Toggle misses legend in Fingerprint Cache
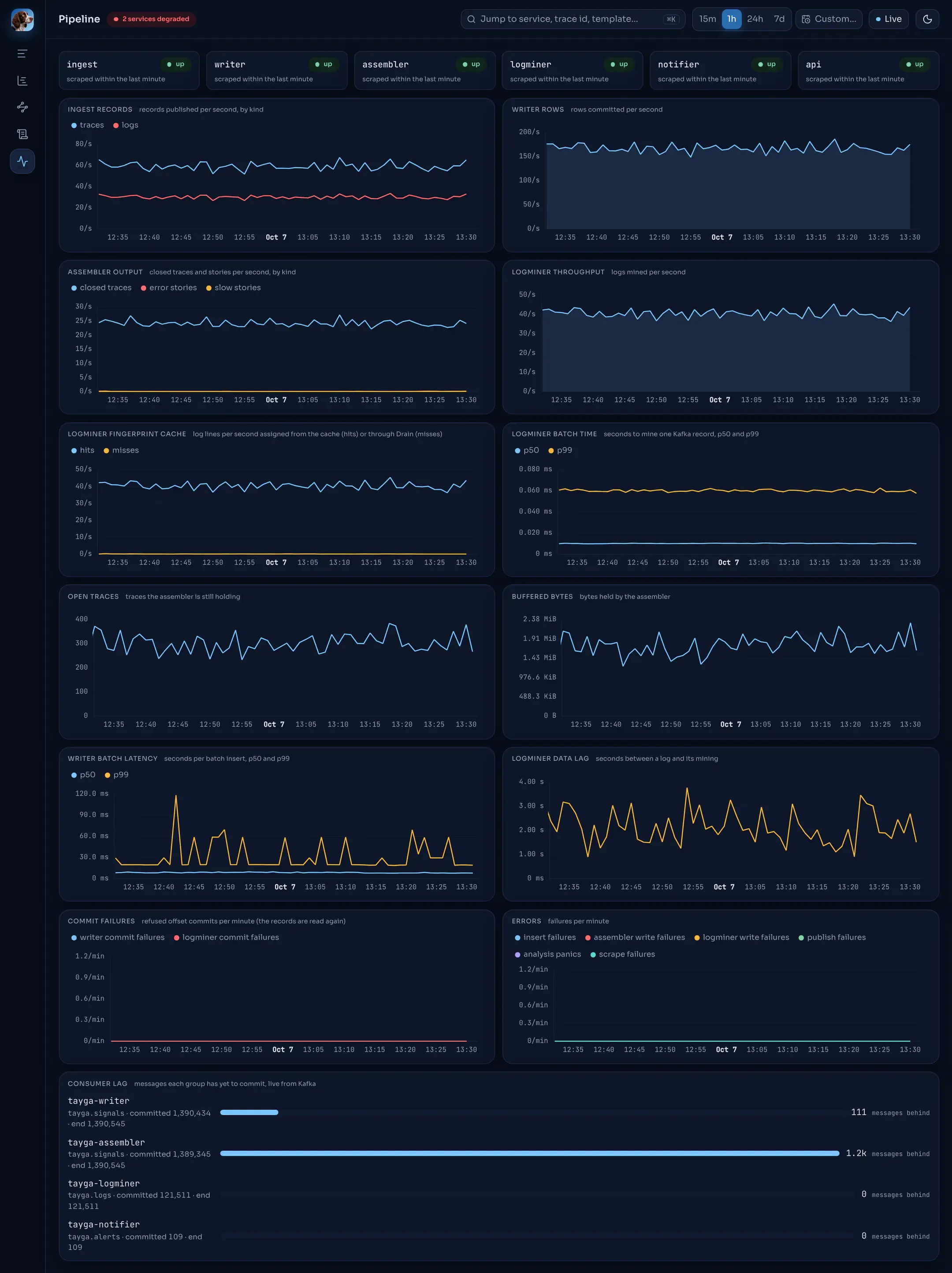This screenshot has width=952, height=1273. point(121,450)
